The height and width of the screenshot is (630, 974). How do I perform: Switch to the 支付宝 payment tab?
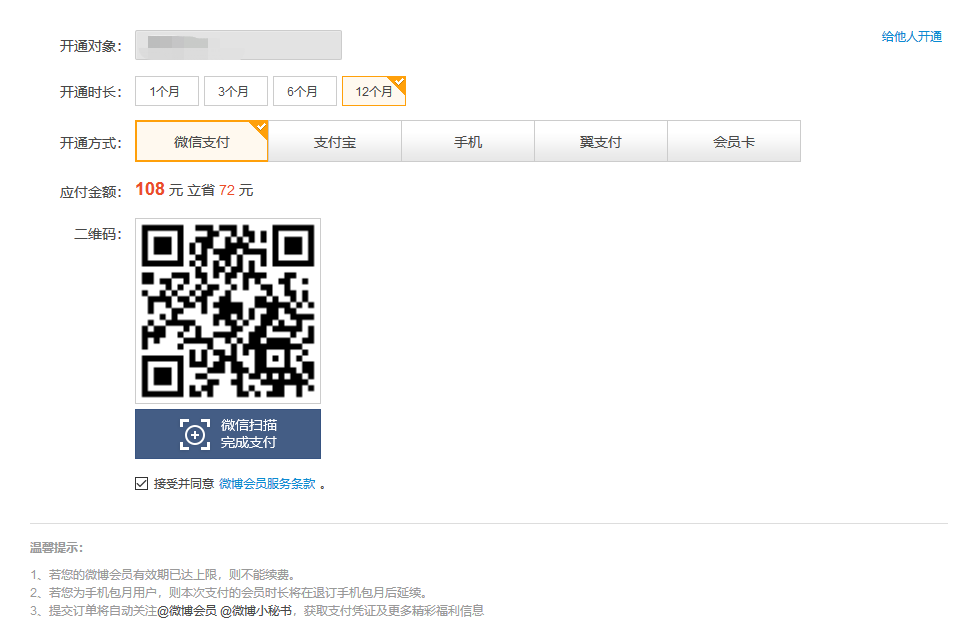335,142
